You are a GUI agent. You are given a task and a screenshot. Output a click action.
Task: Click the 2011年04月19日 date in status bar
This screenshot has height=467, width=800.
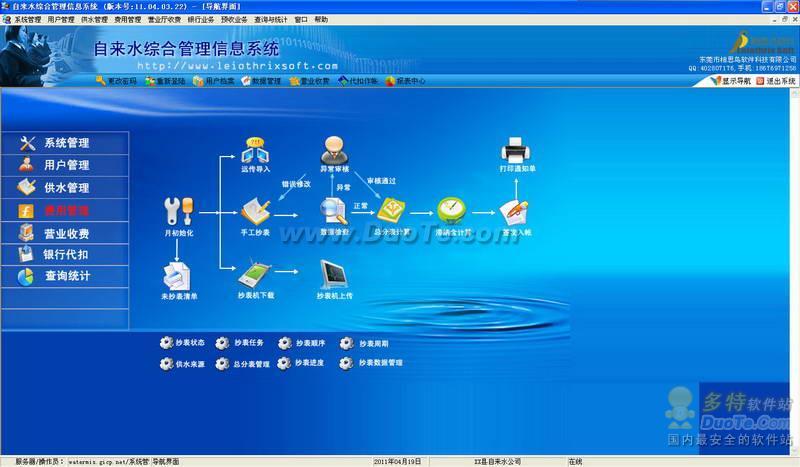pos(397,461)
